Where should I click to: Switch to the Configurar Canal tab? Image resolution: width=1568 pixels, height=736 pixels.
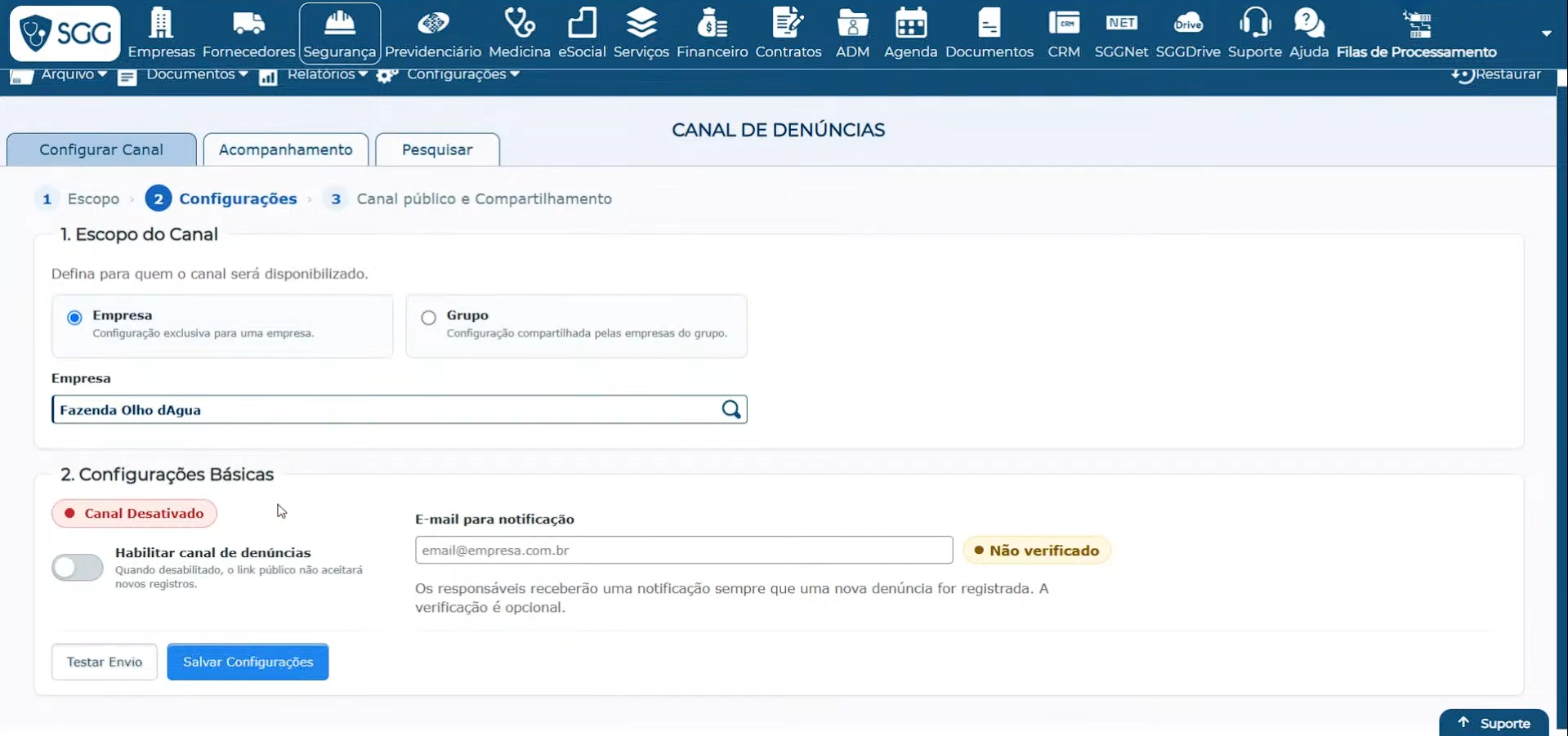click(x=101, y=149)
